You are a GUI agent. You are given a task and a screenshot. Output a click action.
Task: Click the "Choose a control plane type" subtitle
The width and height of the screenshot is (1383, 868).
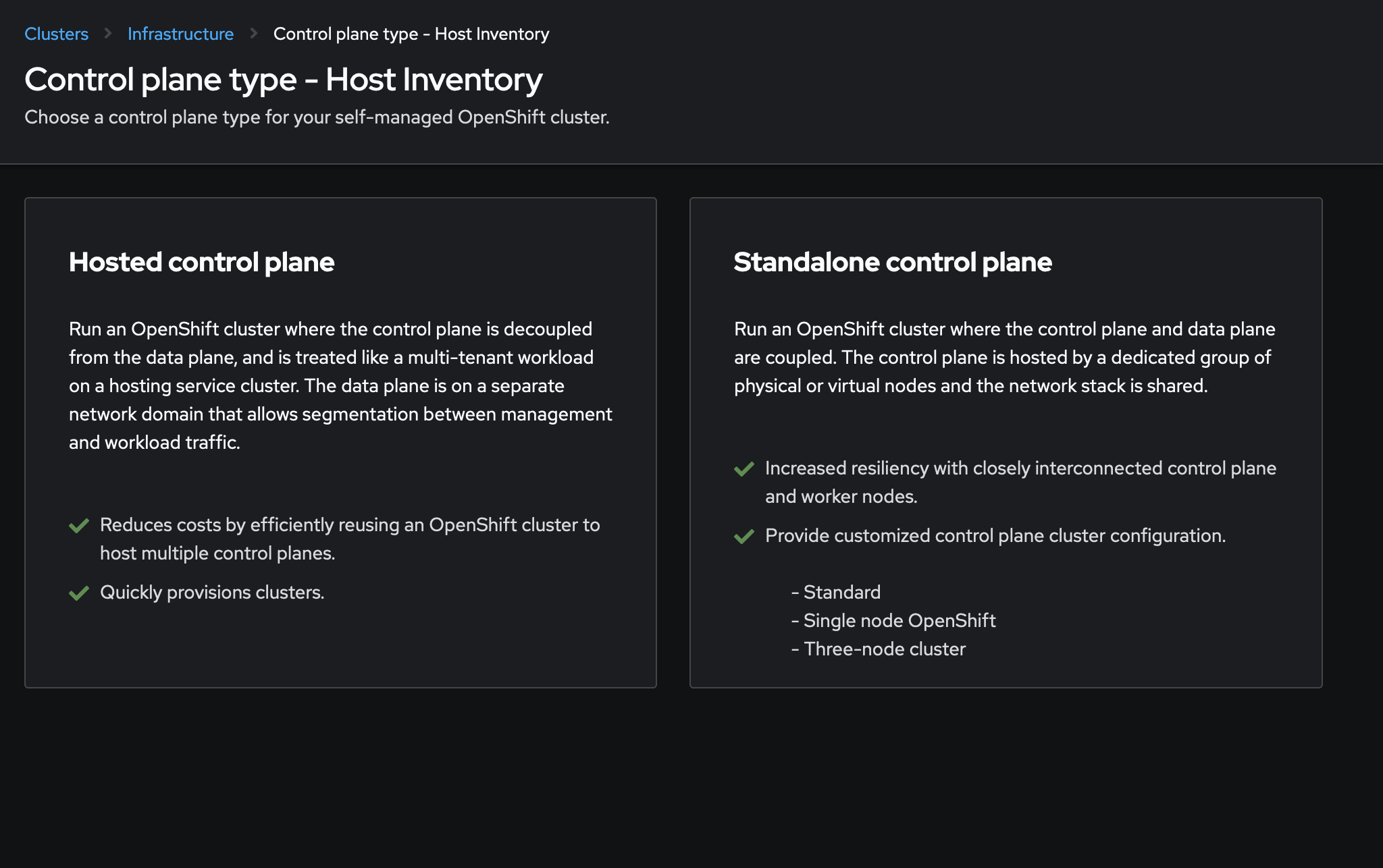317,117
